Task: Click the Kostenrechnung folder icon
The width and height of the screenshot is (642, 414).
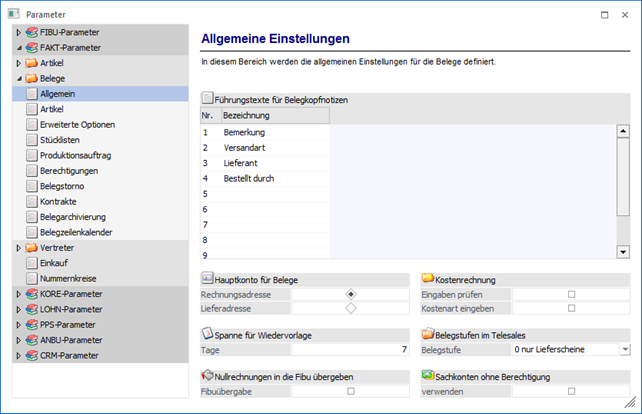Action: point(428,279)
